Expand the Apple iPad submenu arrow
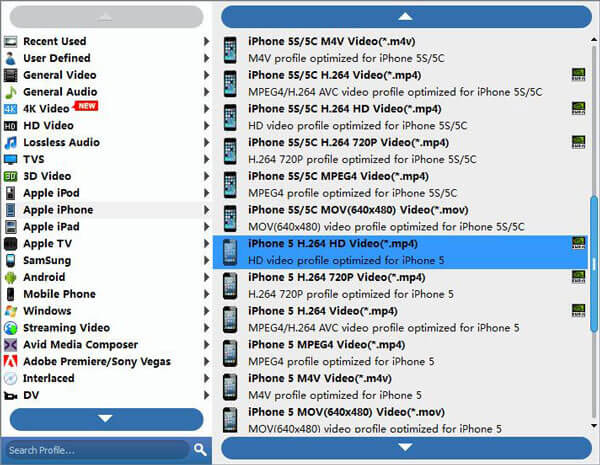Image resolution: width=600 pixels, height=465 pixels. click(x=206, y=227)
